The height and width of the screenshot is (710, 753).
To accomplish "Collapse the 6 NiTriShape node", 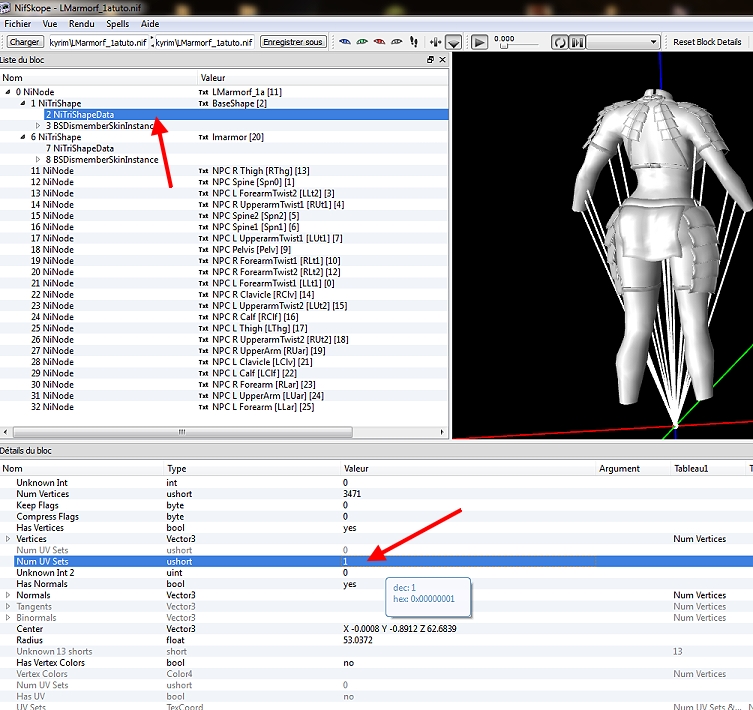I will [23, 137].
